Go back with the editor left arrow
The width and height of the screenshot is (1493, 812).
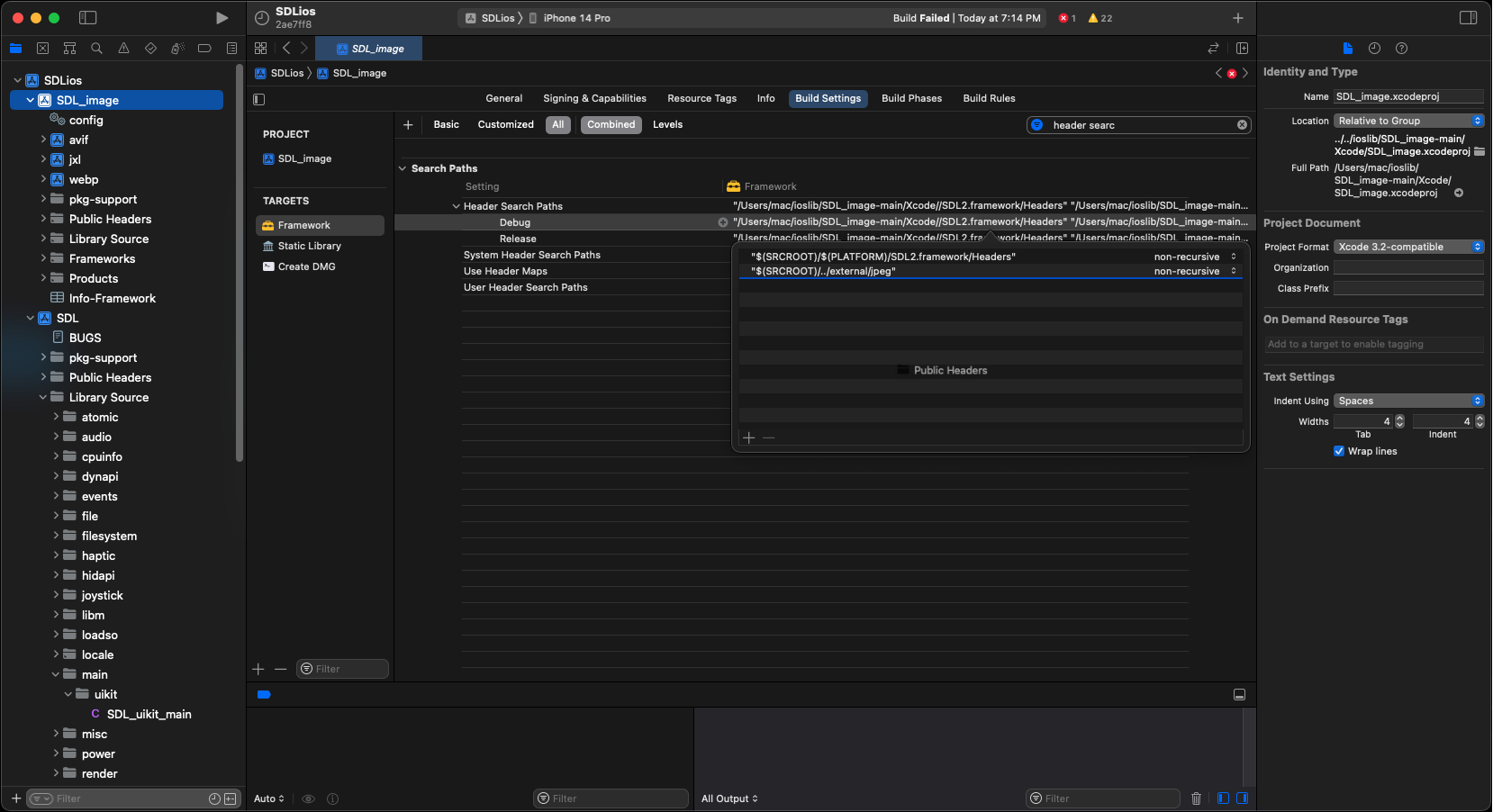click(x=286, y=49)
